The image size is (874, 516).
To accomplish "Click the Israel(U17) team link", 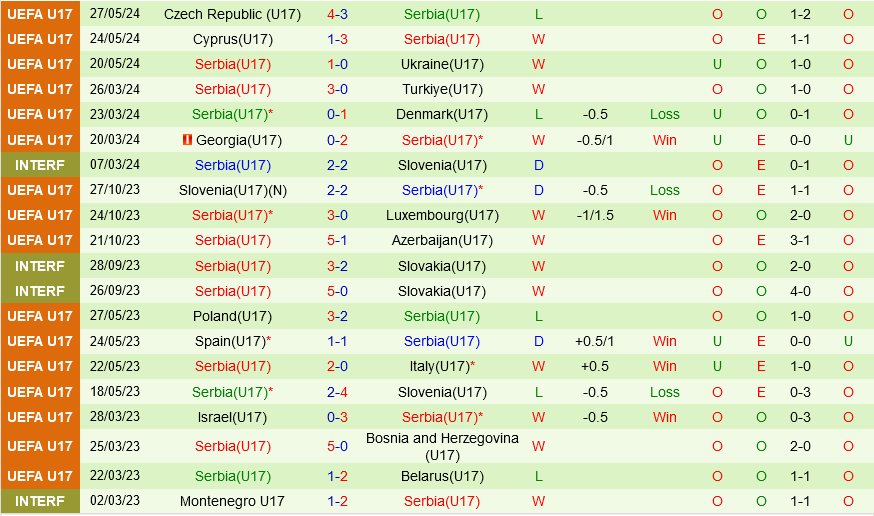I will (232, 417).
